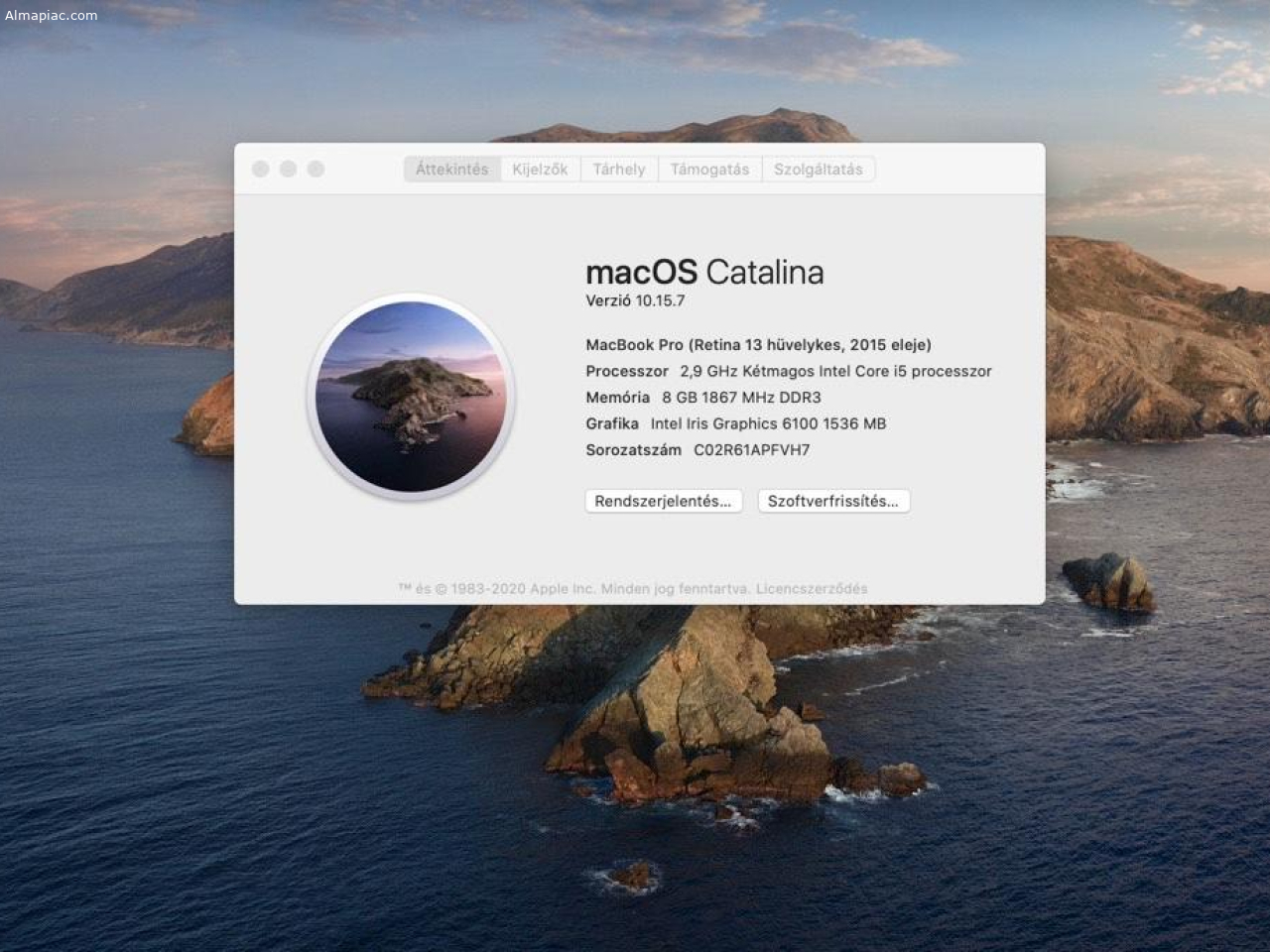Open the Kijelzők tab
The width and height of the screenshot is (1270, 952).
point(541,170)
